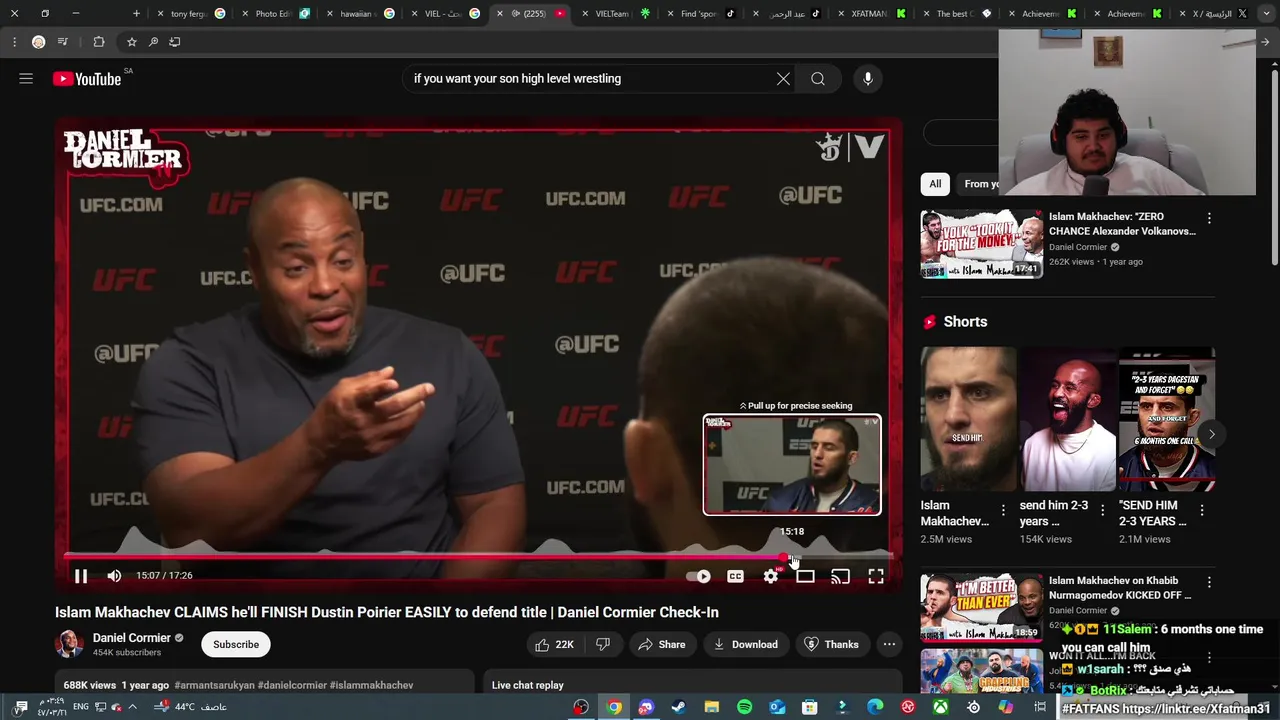Open Xbox app from the taskbar

click(x=940, y=707)
